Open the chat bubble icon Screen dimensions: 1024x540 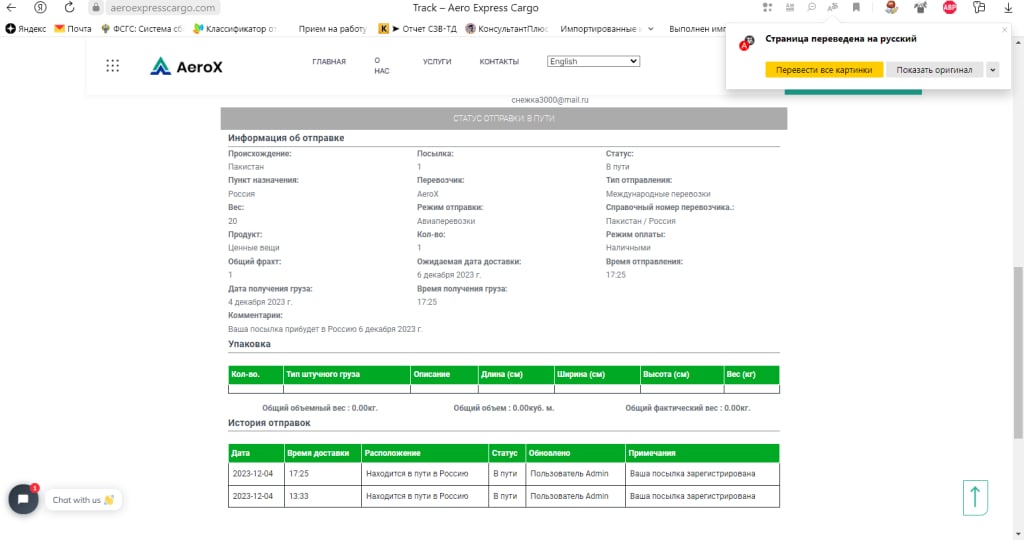pos(24,500)
